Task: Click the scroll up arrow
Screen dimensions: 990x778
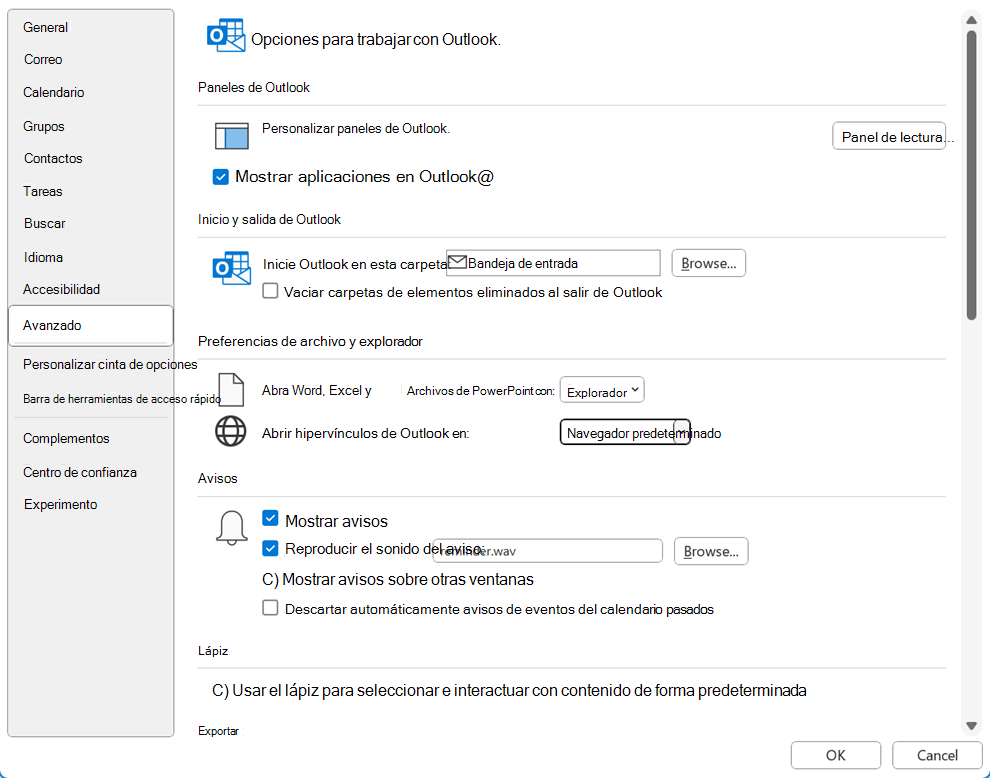Action: point(972,21)
